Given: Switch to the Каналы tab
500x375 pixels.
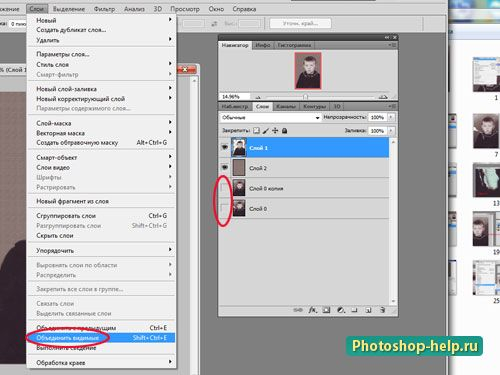Looking at the screenshot, I should click(x=286, y=106).
